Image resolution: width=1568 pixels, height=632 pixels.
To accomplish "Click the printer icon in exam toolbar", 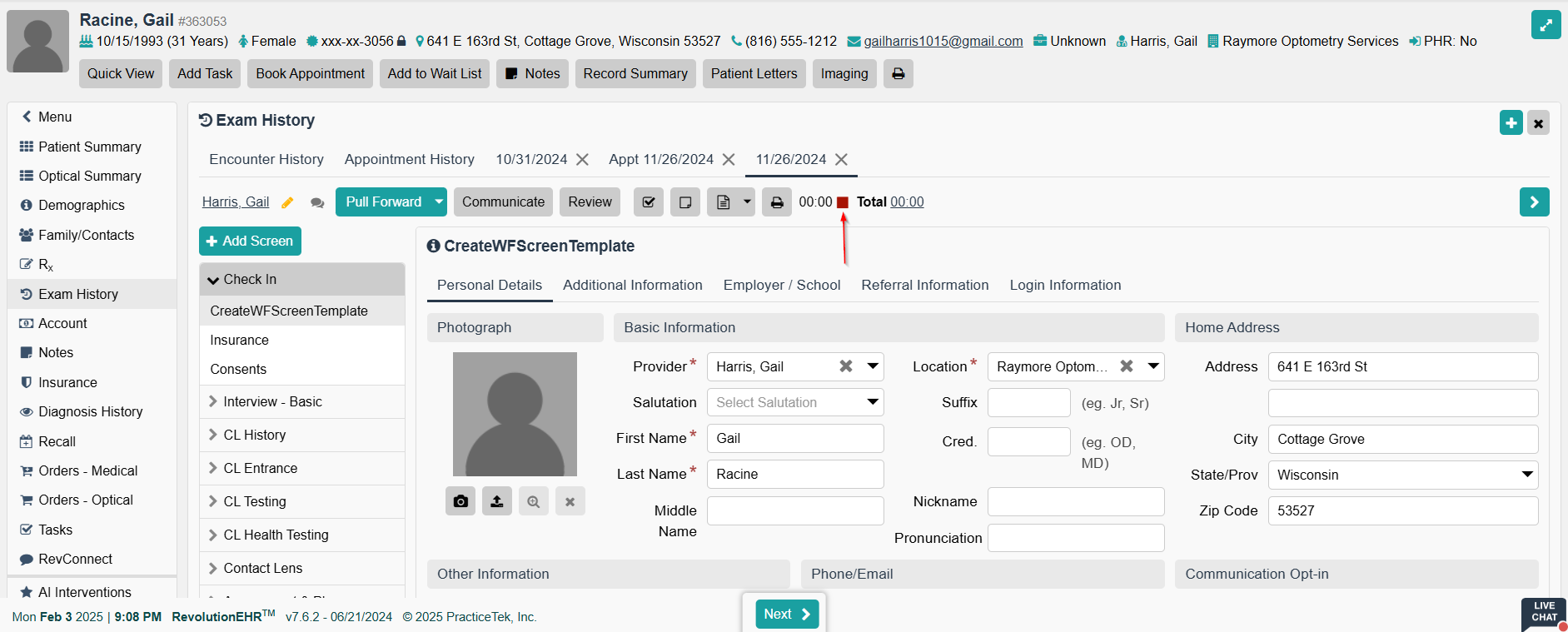I will [x=776, y=202].
